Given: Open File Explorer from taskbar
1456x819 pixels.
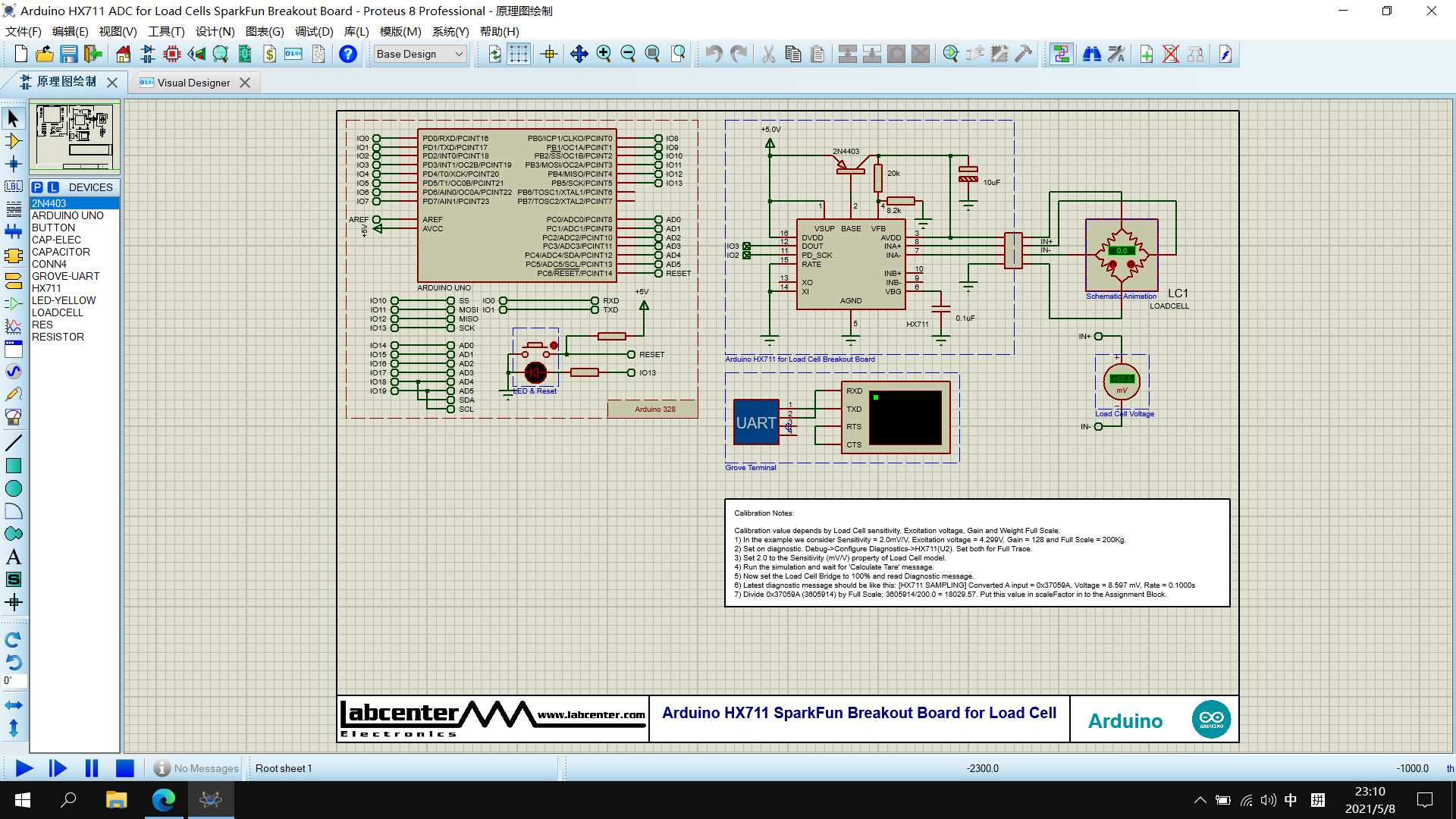Looking at the screenshot, I should point(116,799).
